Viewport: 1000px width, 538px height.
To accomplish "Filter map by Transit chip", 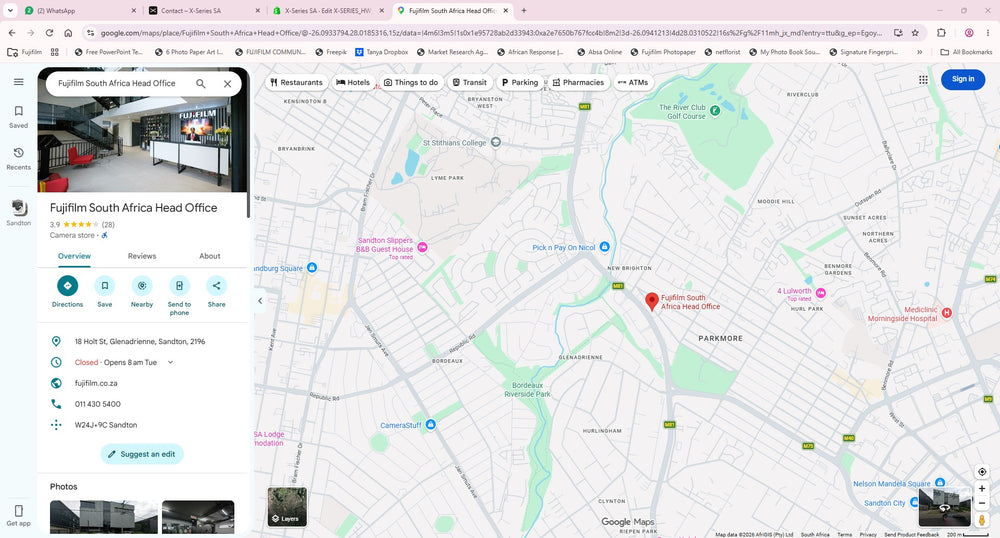I will coord(469,82).
